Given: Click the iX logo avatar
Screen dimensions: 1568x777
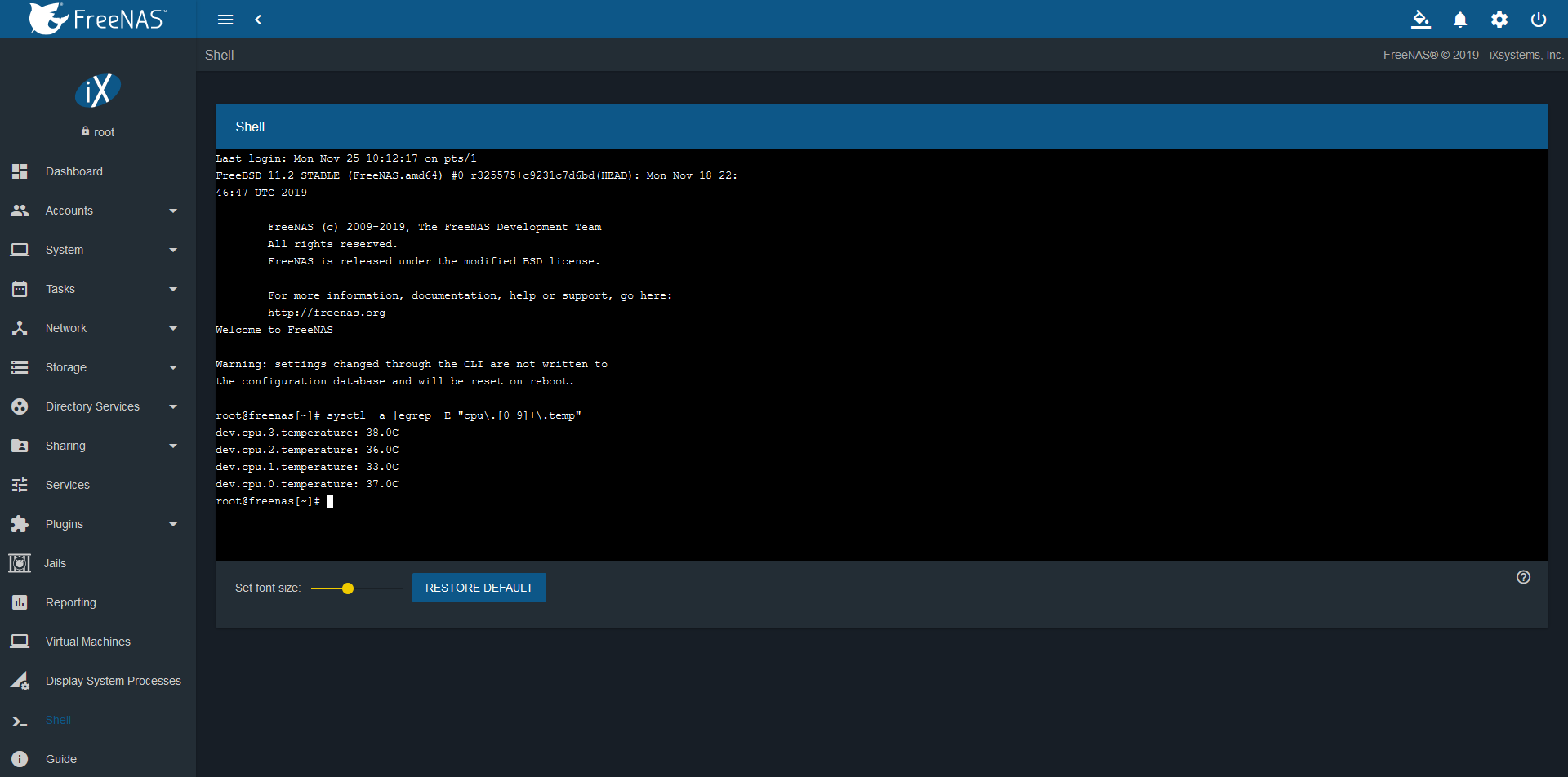Looking at the screenshot, I should 98,91.
